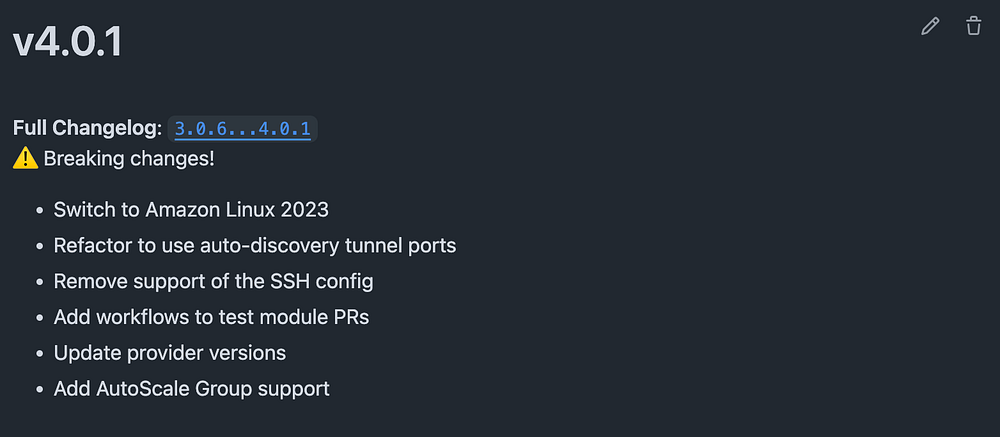
Task: Delete the release with the trash icon
Action: [x=973, y=26]
